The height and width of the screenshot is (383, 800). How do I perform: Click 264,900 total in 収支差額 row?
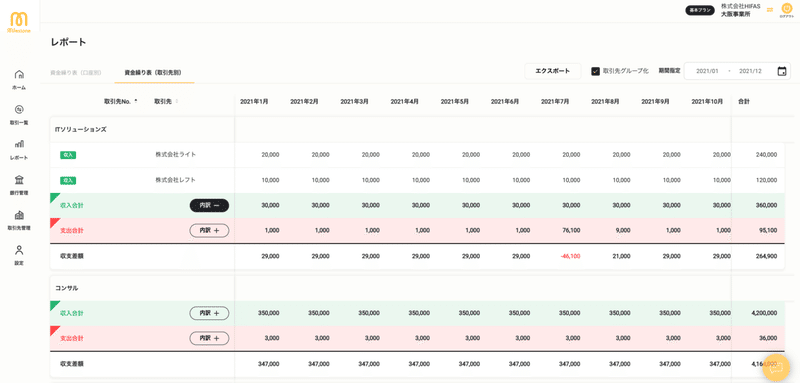(767, 256)
